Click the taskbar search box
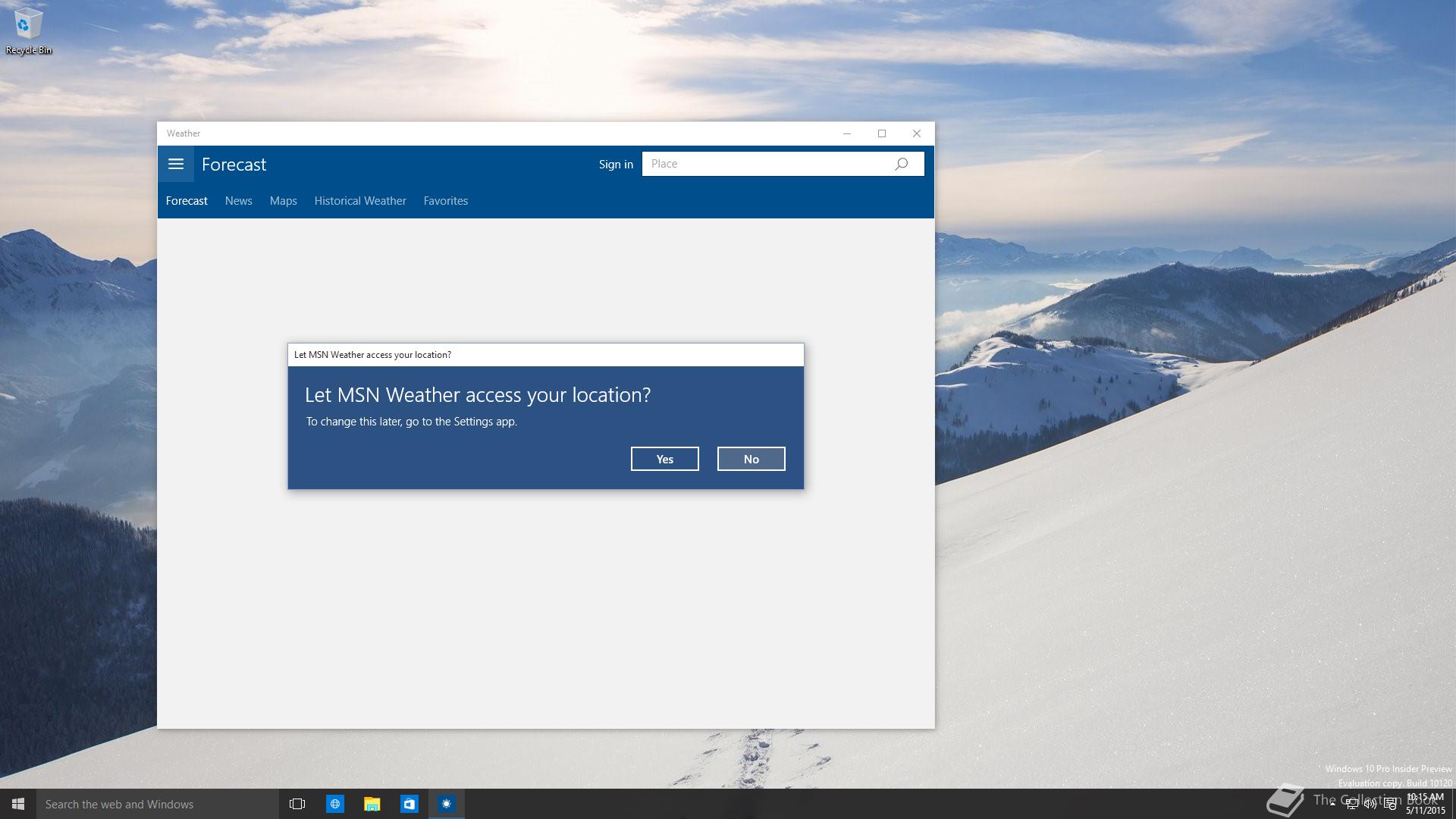The image size is (1456, 819). (158, 804)
